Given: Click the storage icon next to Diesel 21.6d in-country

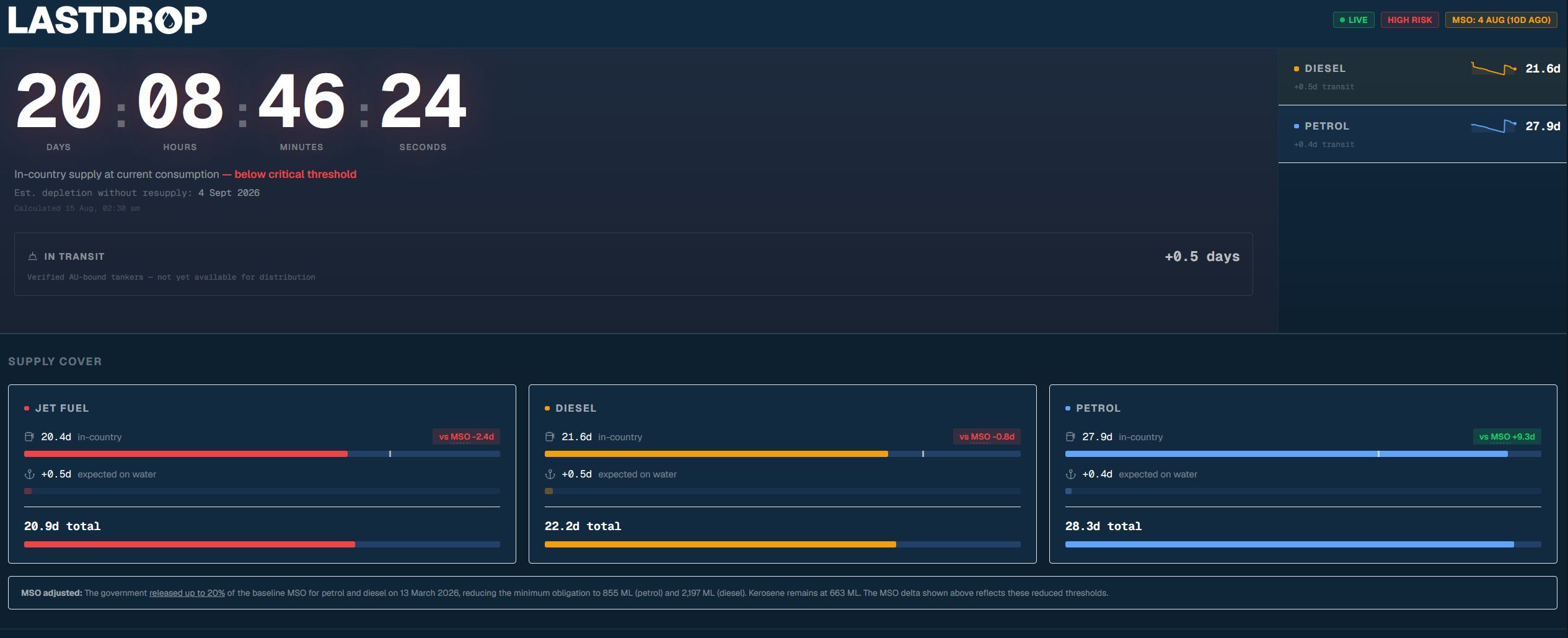Looking at the screenshot, I should [x=550, y=437].
